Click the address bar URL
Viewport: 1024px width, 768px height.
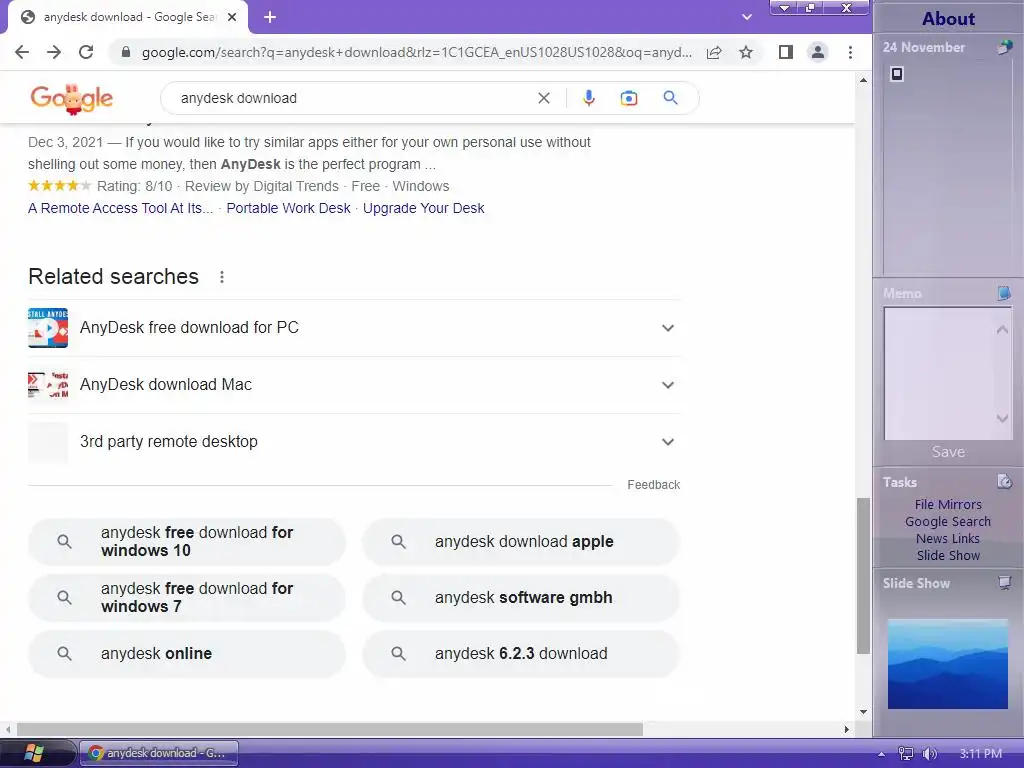point(417,52)
